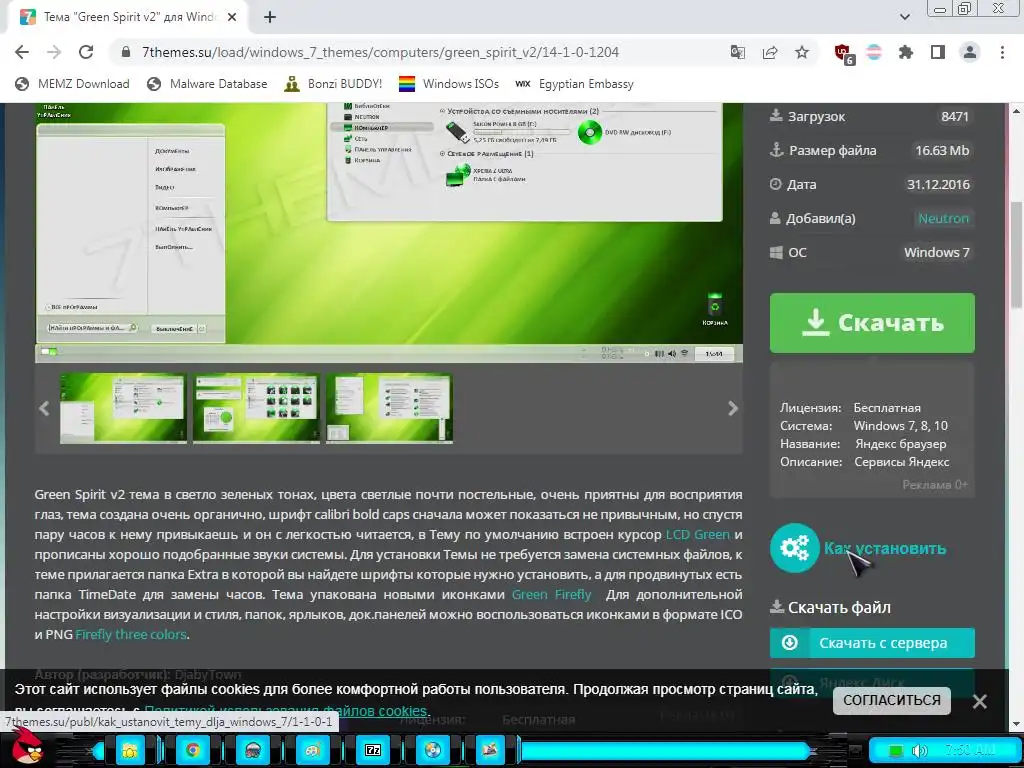Viewport: 1024px width, 768px height.
Task: Open the Extensions puzzle menu
Action: (906, 52)
